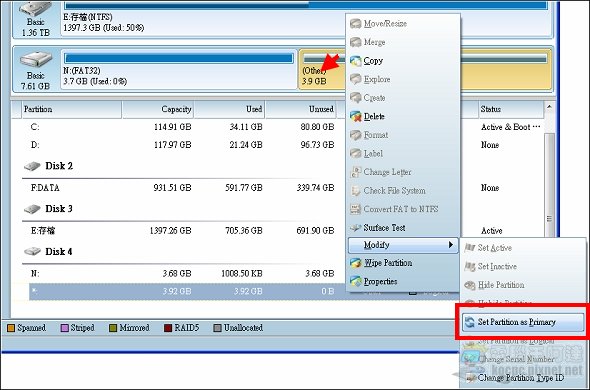The width and height of the screenshot is (590, 390).
Task: Click the Surface Test icon
Action: (356, 228)
